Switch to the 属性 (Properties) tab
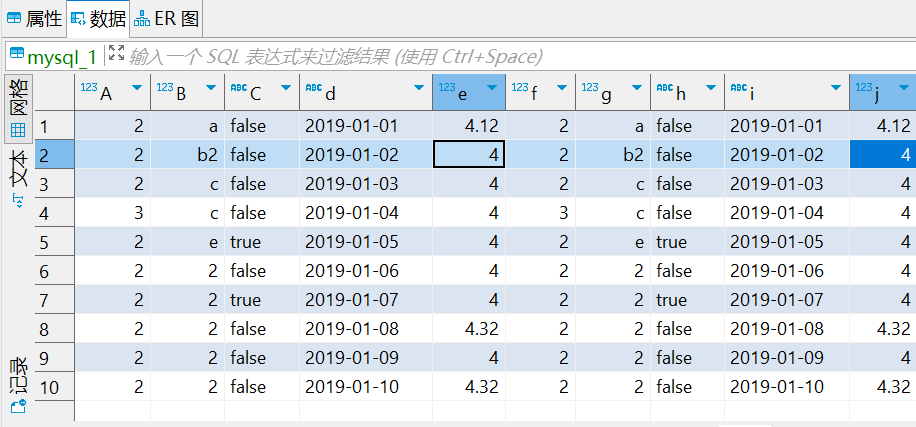 tap(34, 17)
